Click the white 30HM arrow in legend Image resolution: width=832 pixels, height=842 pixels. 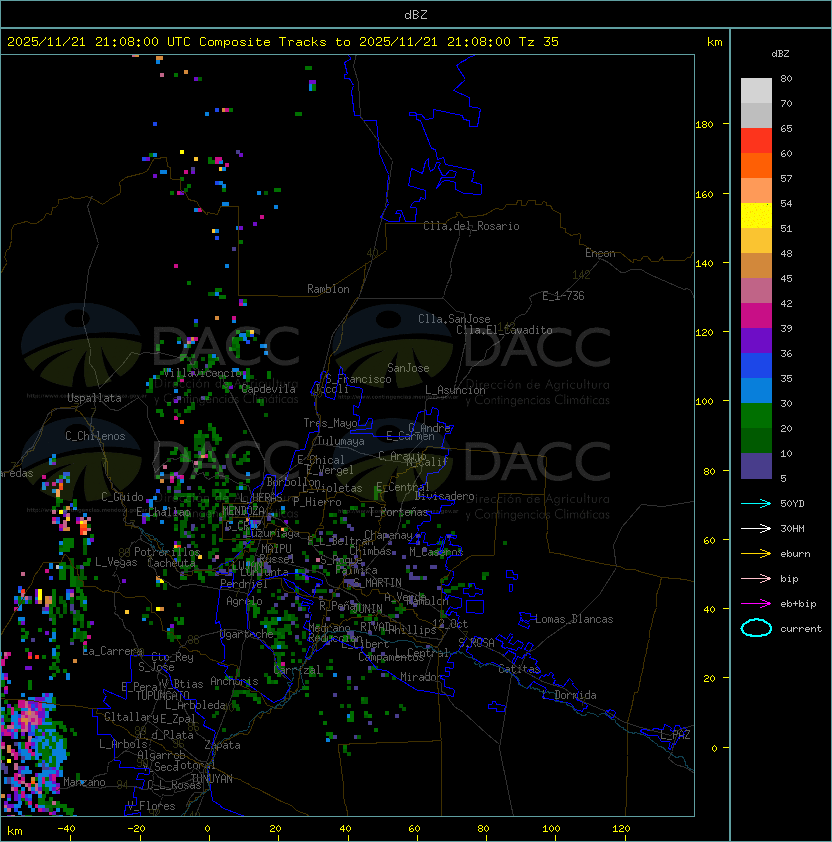click(756, 529)
